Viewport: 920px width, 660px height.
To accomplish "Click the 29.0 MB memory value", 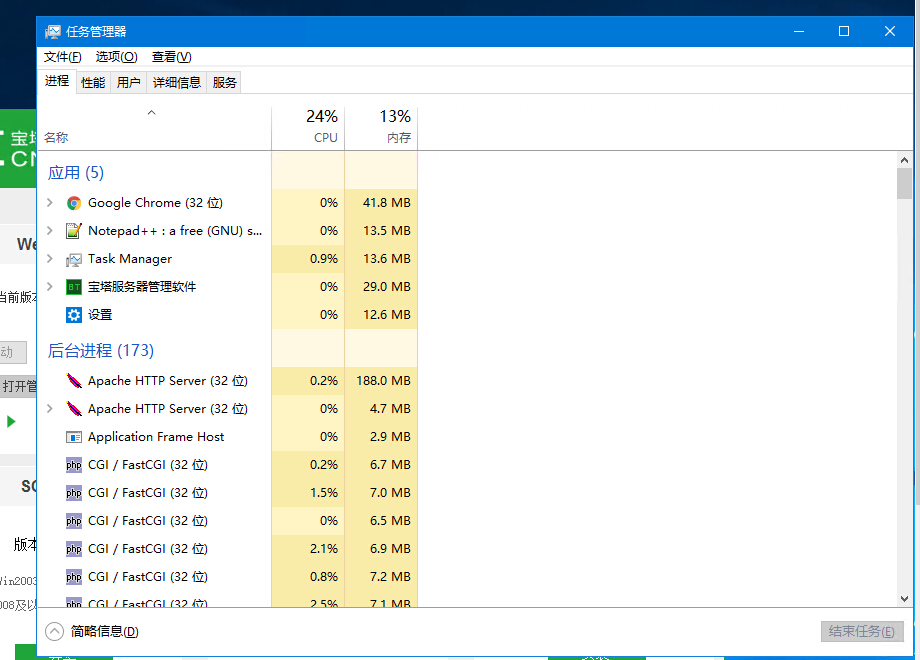I will tap(387, 287).
